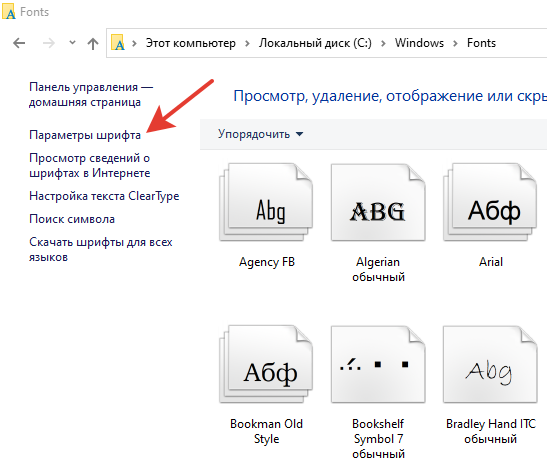Select the Fonts breadcrumb segment
The height and width of the screenshot is (465, 547).
coord(481,43)
